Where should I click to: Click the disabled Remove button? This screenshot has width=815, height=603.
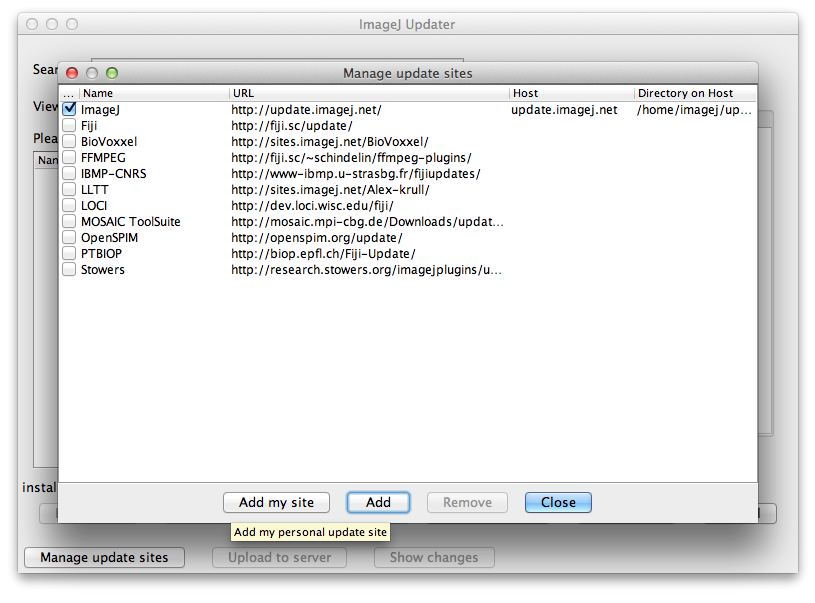[x=467, y=503]
